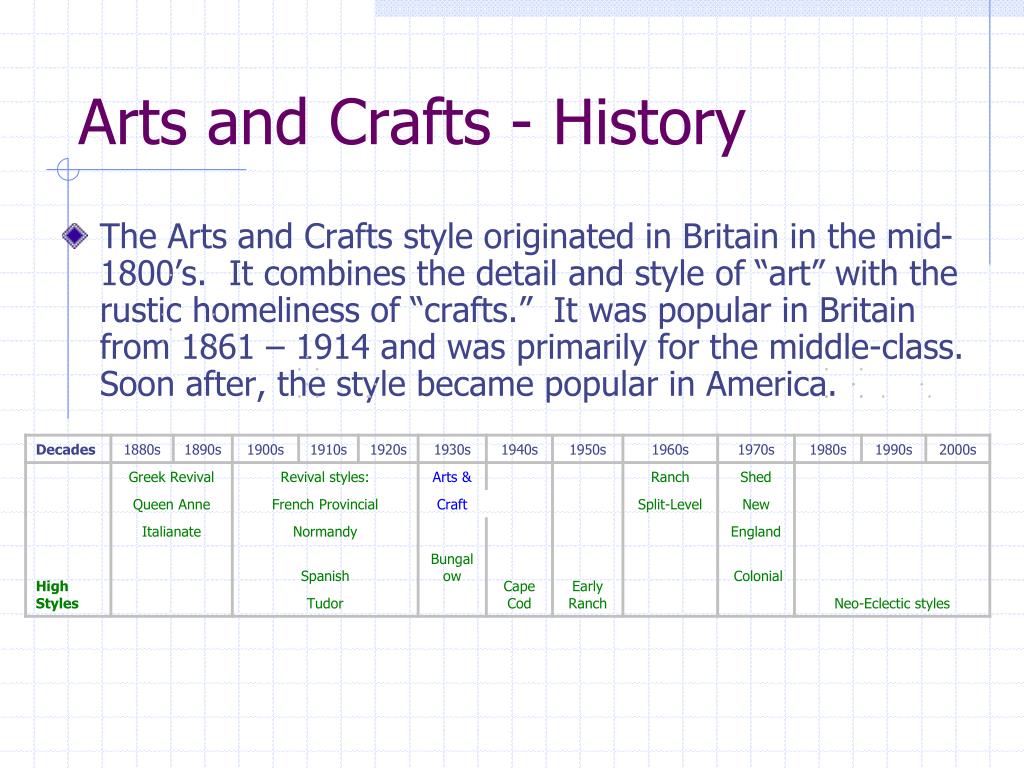
Task: Select the "1900s" decade cell
Action: click(x=265, y=450)
